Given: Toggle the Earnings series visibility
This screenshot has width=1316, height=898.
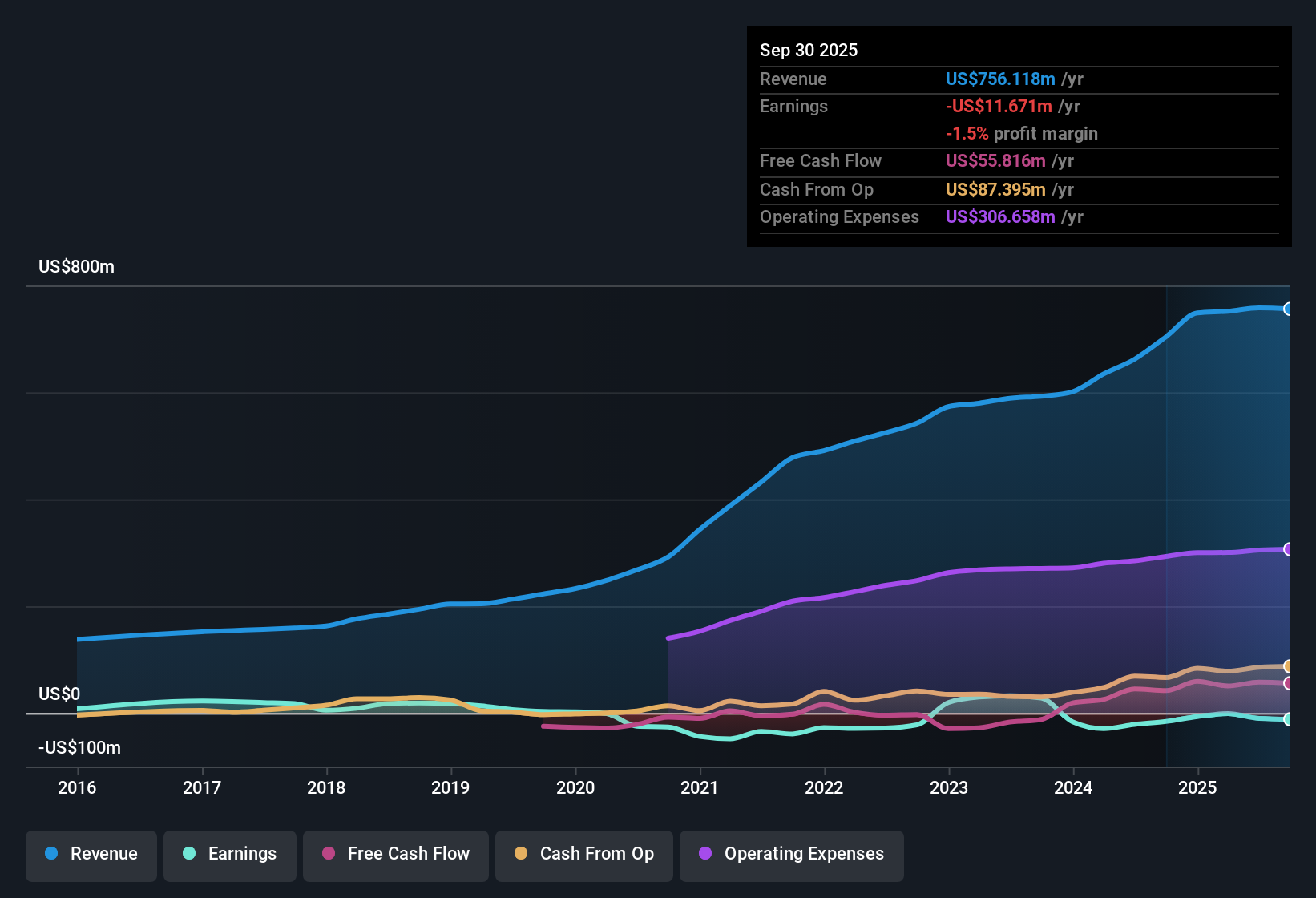Looking at the screenshot, I should coord(230,854).
